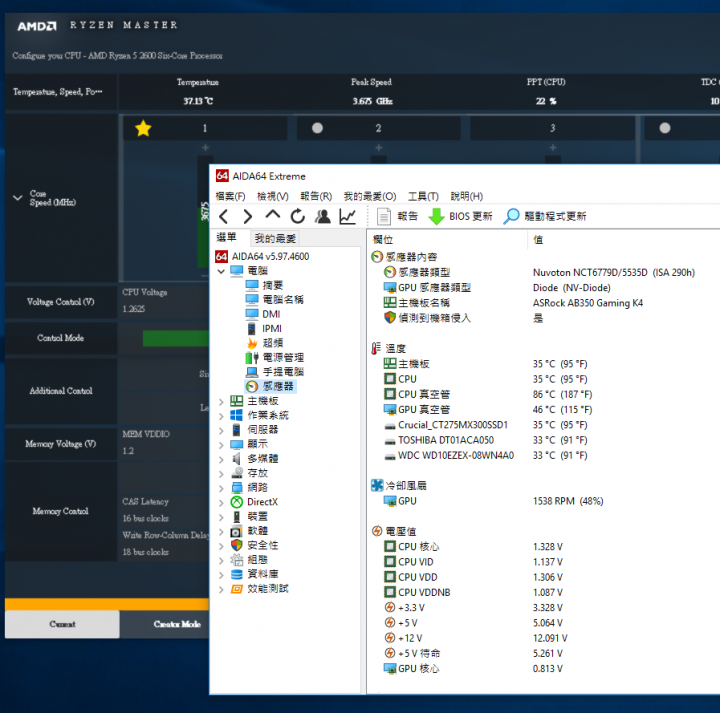Select the 摘要 summary tree item

[x=264, y=285]
